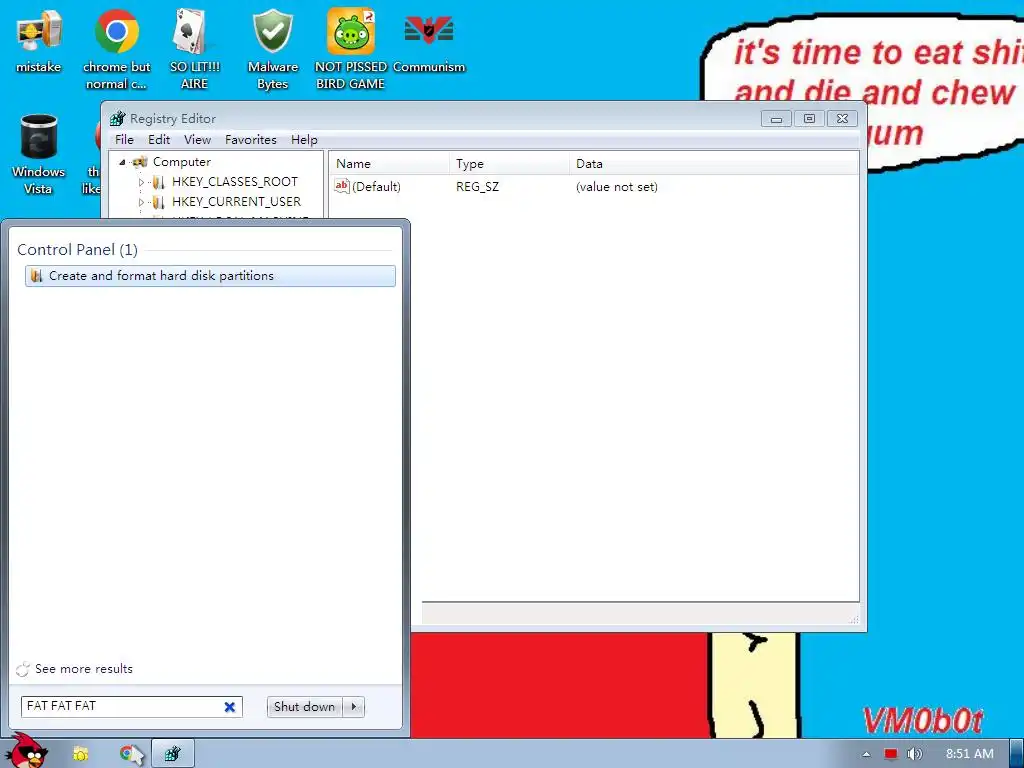
Task: Open the Help menu in Registry Editor
Action: tap(304, 140)
